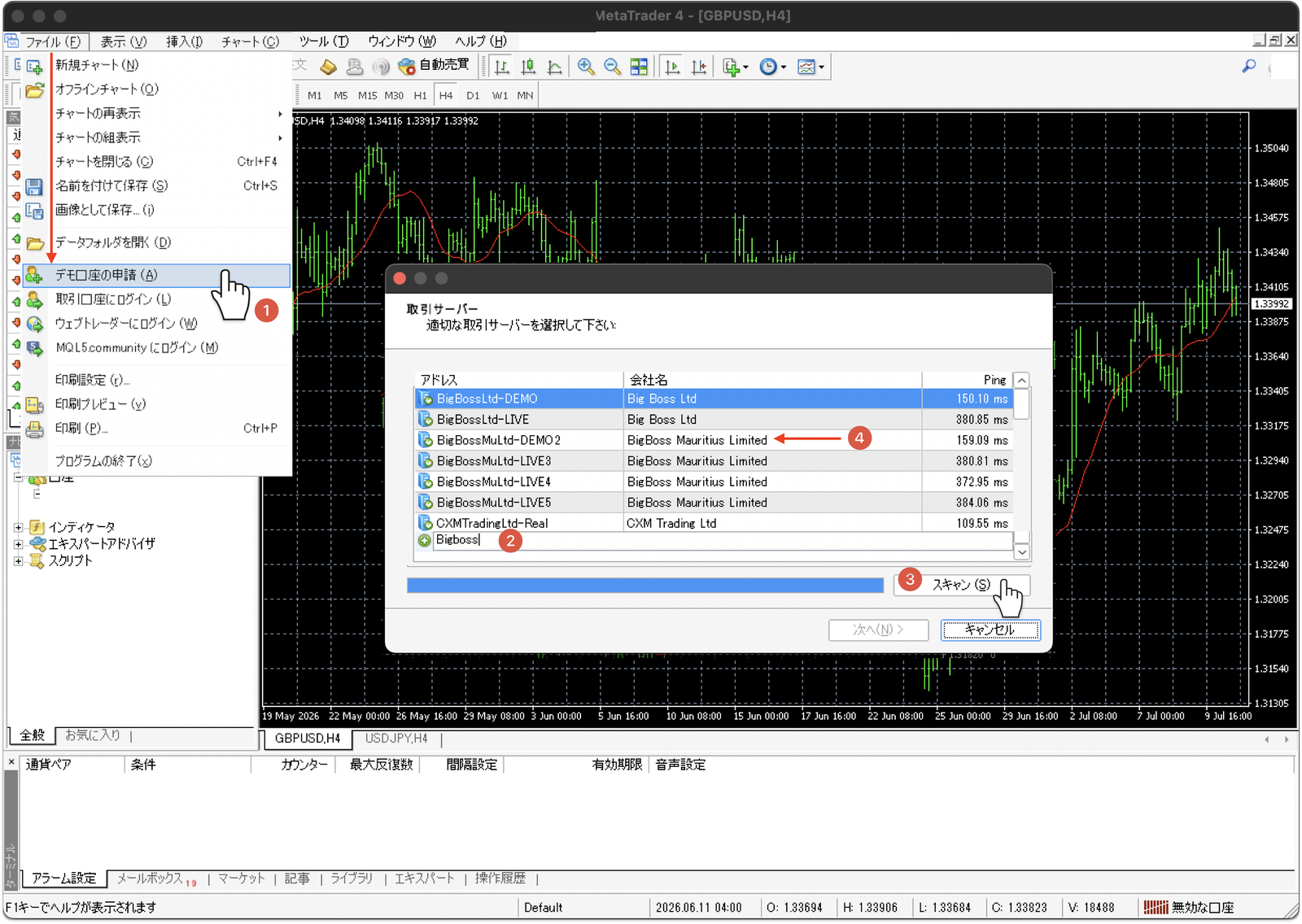Click the connection status bars in status bar

pos(1156,907)
